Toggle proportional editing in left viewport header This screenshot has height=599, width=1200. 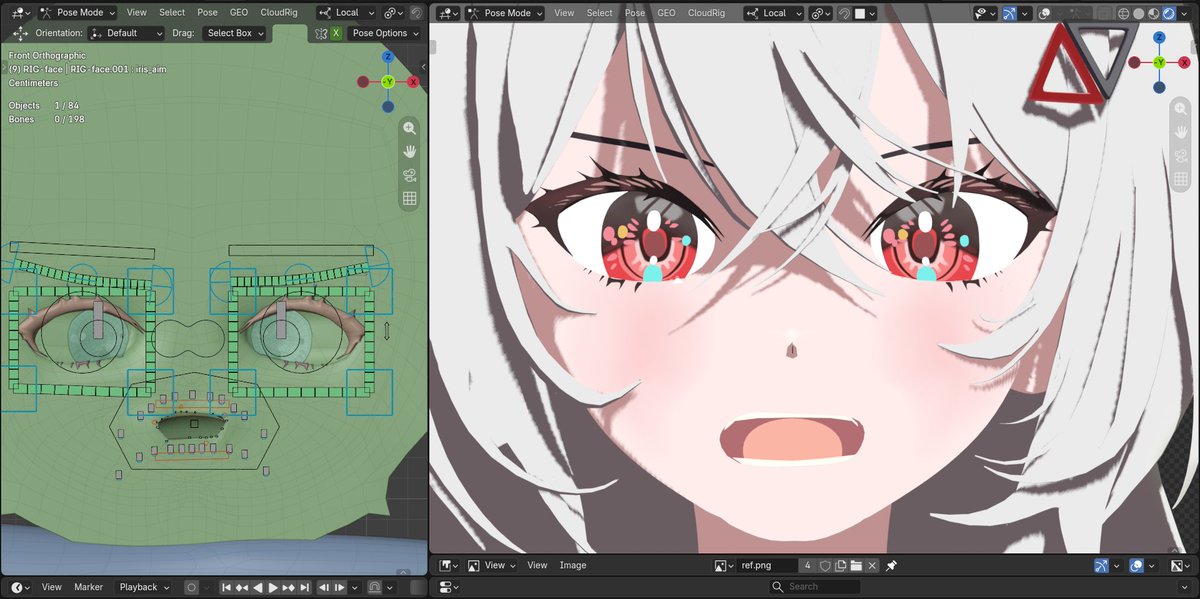(416, 13)
